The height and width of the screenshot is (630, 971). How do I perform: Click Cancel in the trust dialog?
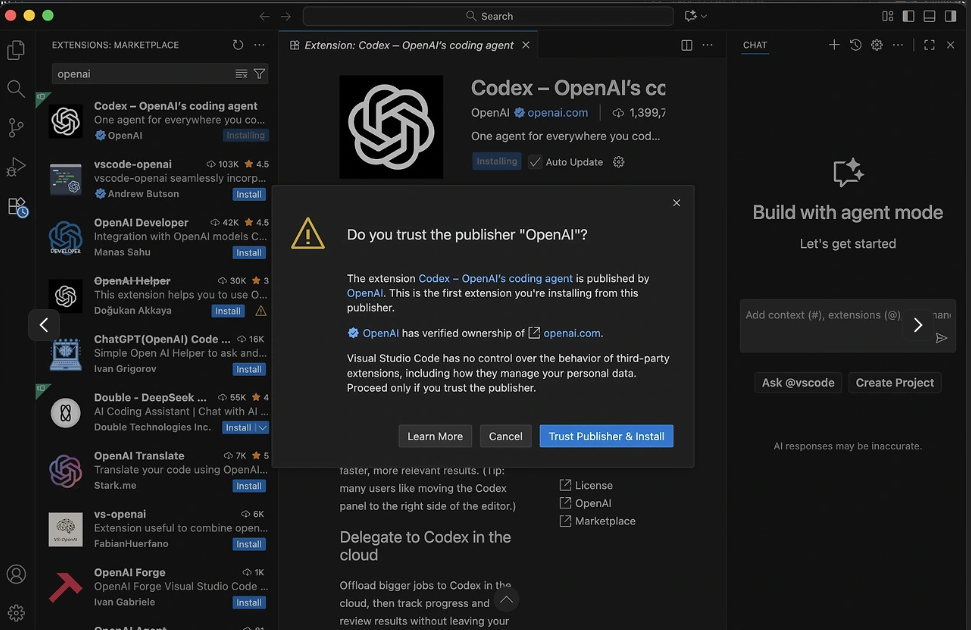coord(505,436)
